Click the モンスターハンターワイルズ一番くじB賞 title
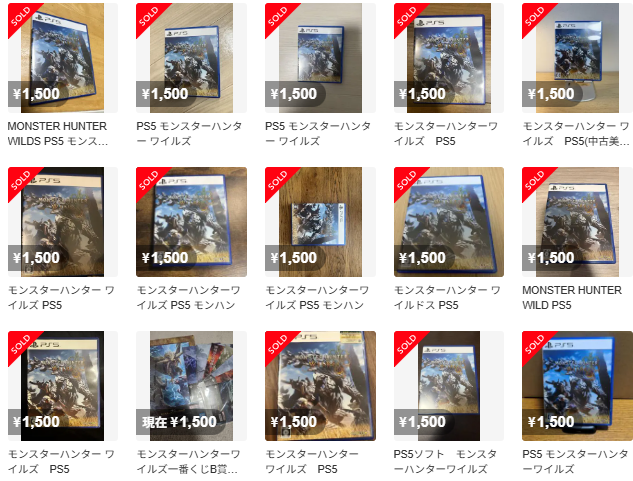The height and width of the screenshot is (481, 633). pos(189,462)
